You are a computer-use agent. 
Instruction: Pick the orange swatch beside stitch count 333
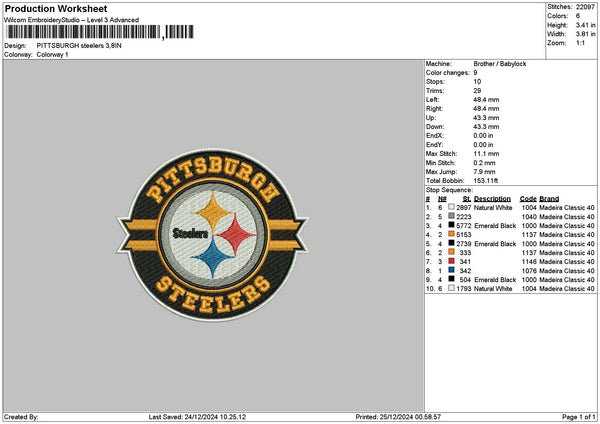[x=452, y=252]
